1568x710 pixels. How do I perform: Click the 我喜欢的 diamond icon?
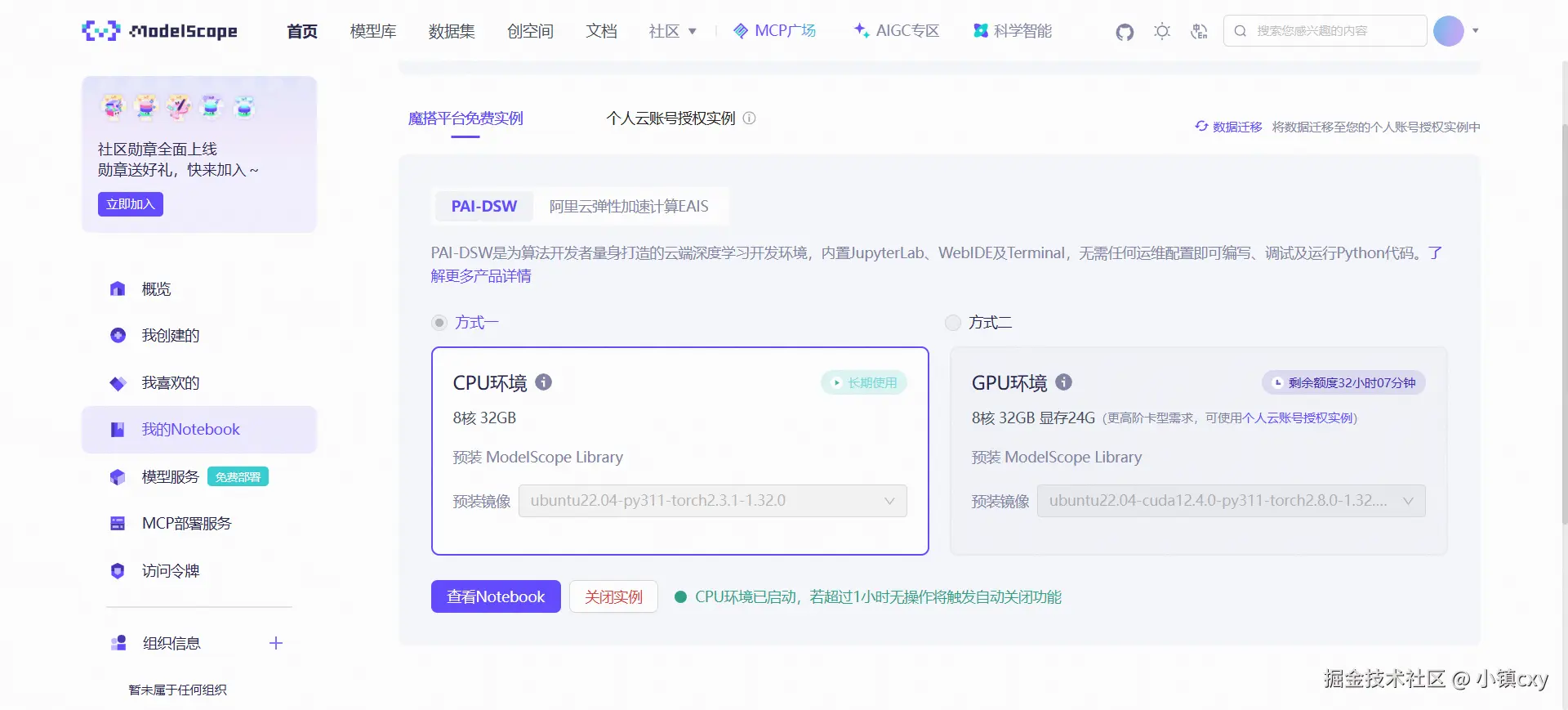pyautogui.click(x=118, y=382)
